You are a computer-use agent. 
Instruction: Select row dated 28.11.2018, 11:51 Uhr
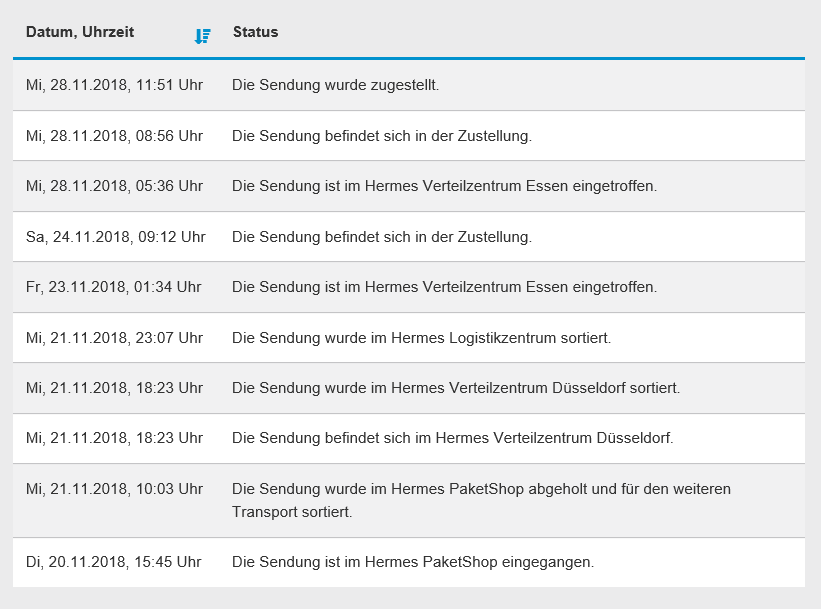click(x=409, y=85)
